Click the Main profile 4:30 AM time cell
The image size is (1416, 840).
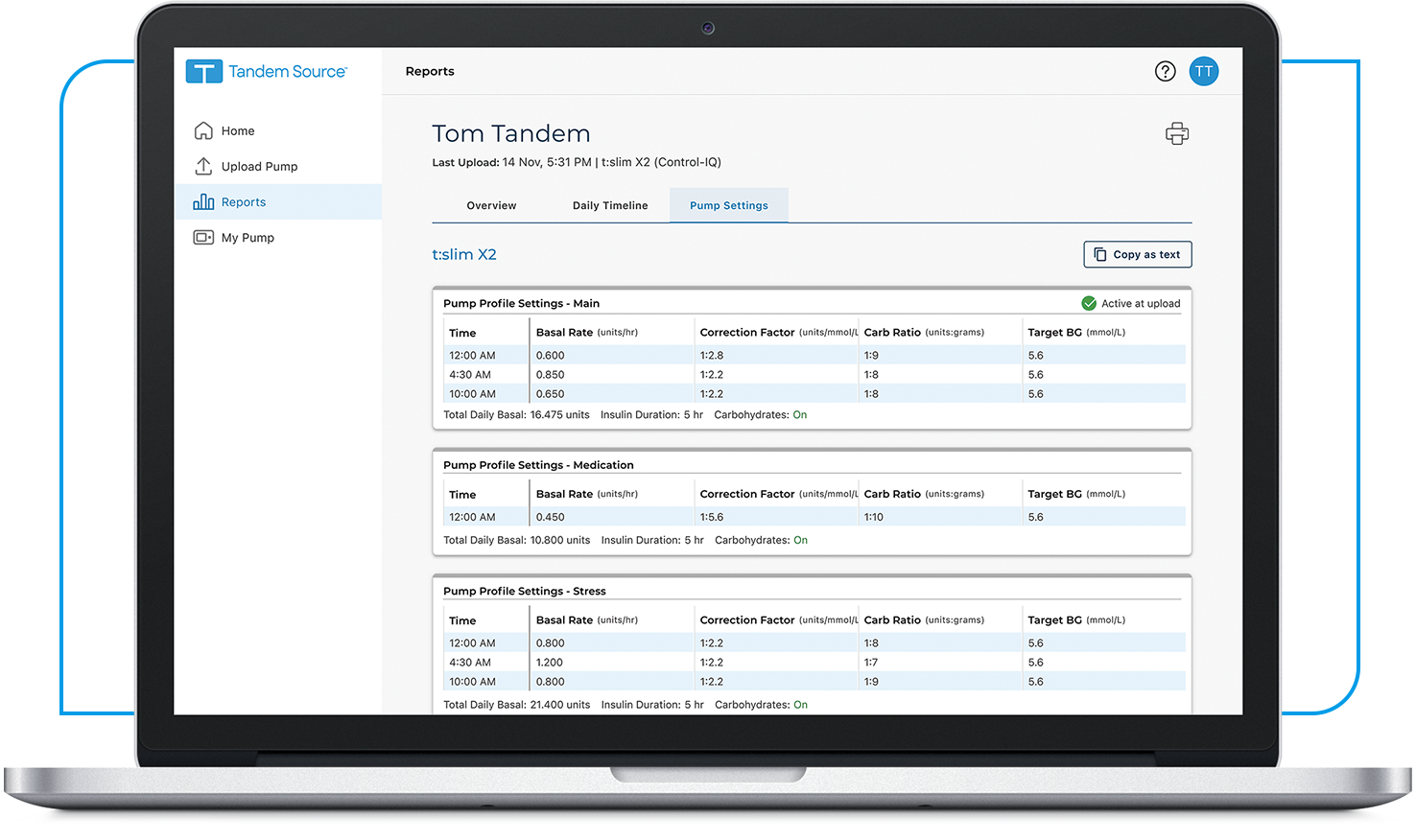(470, 374)
